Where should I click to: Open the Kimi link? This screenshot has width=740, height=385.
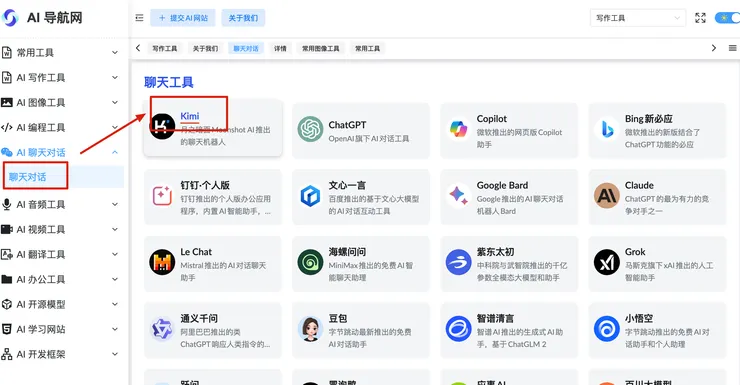click(x=190, y=116)
